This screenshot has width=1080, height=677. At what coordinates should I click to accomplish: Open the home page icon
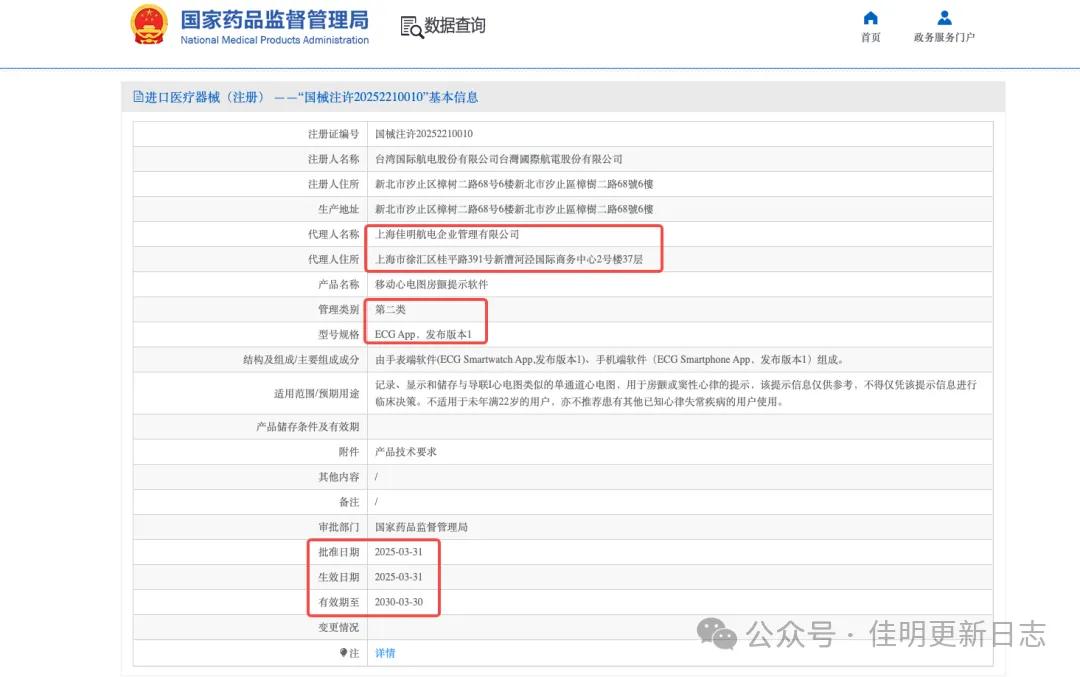click(871, 18)
